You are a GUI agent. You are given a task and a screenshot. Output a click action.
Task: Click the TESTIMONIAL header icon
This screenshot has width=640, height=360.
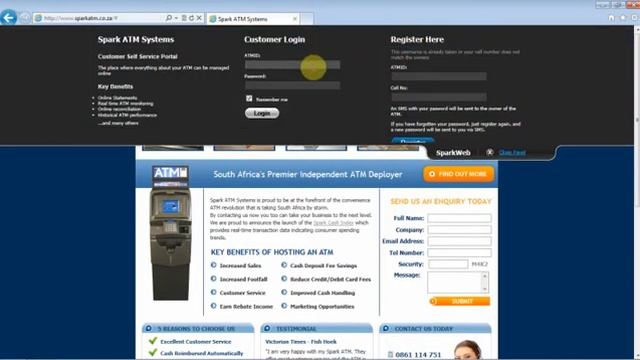tap(267, 328)
